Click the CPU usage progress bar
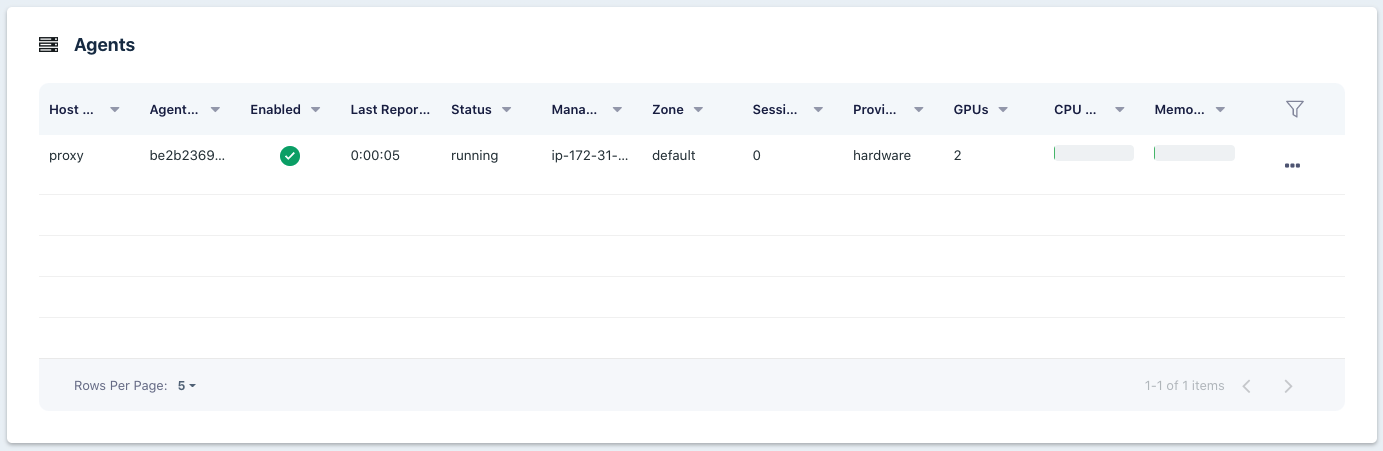This screenshot has height=451, width=1383. click(x=1093, y=153)
